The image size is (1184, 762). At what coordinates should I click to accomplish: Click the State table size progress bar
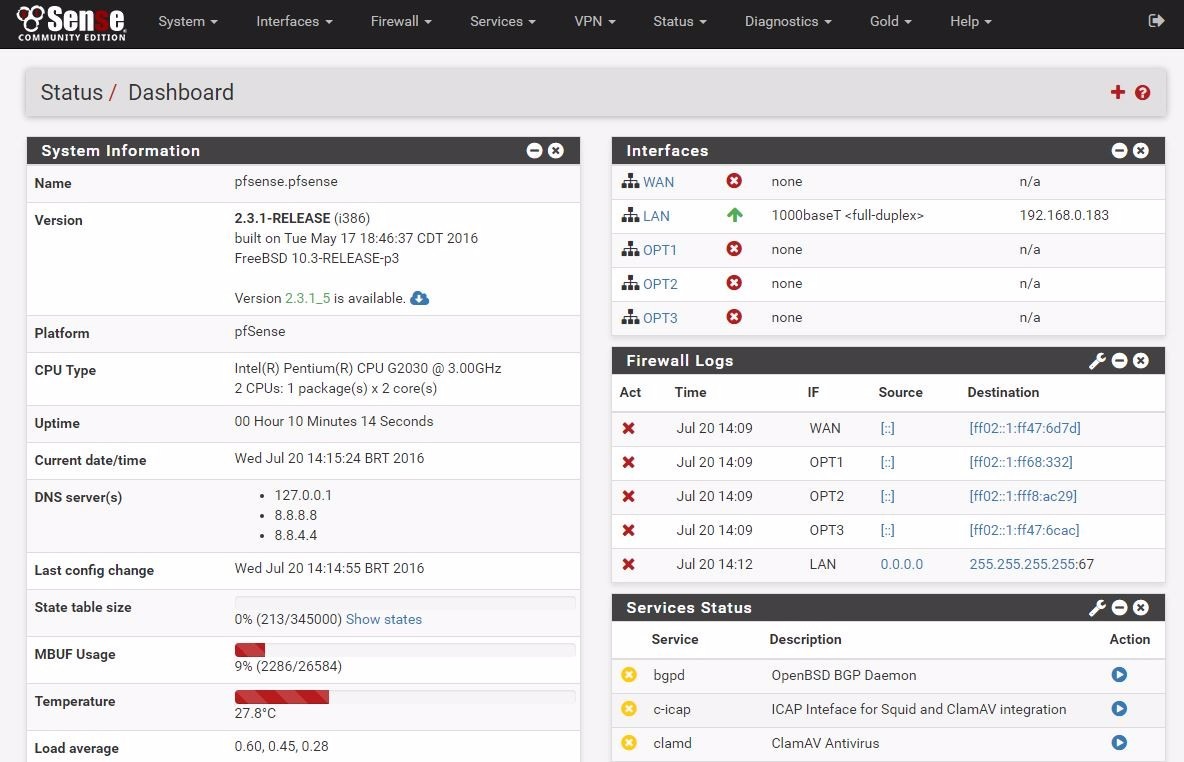(405, 603)
